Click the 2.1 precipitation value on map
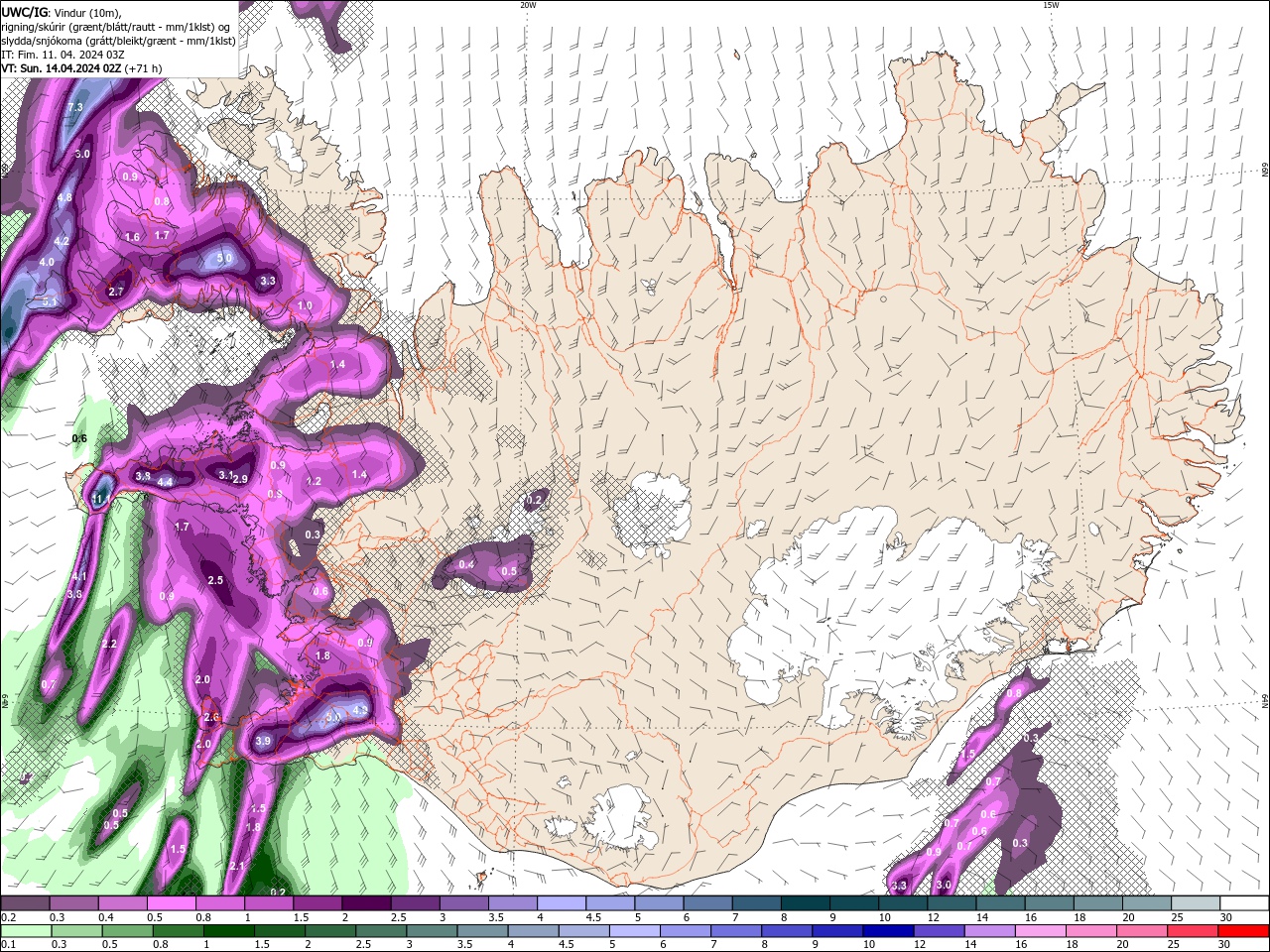 pos(236,867)
